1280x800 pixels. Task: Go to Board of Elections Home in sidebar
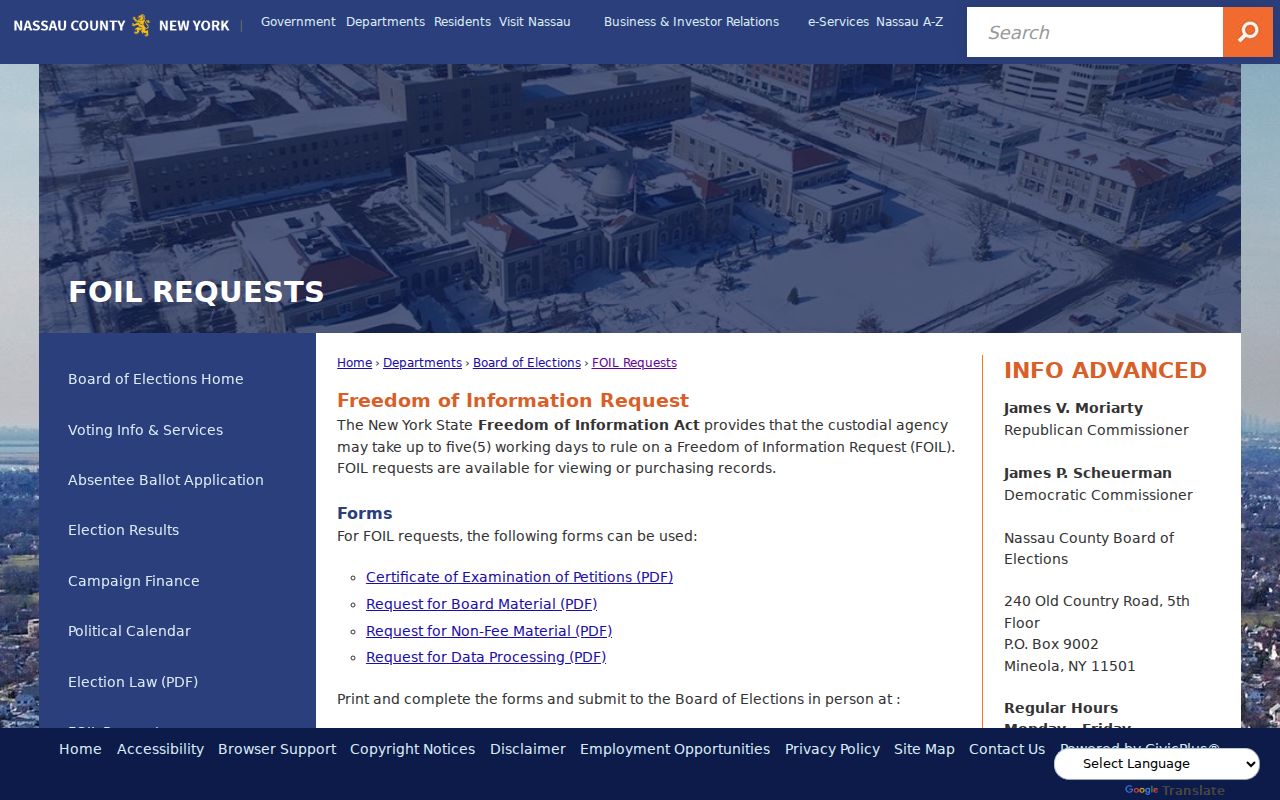coord(156,379)
